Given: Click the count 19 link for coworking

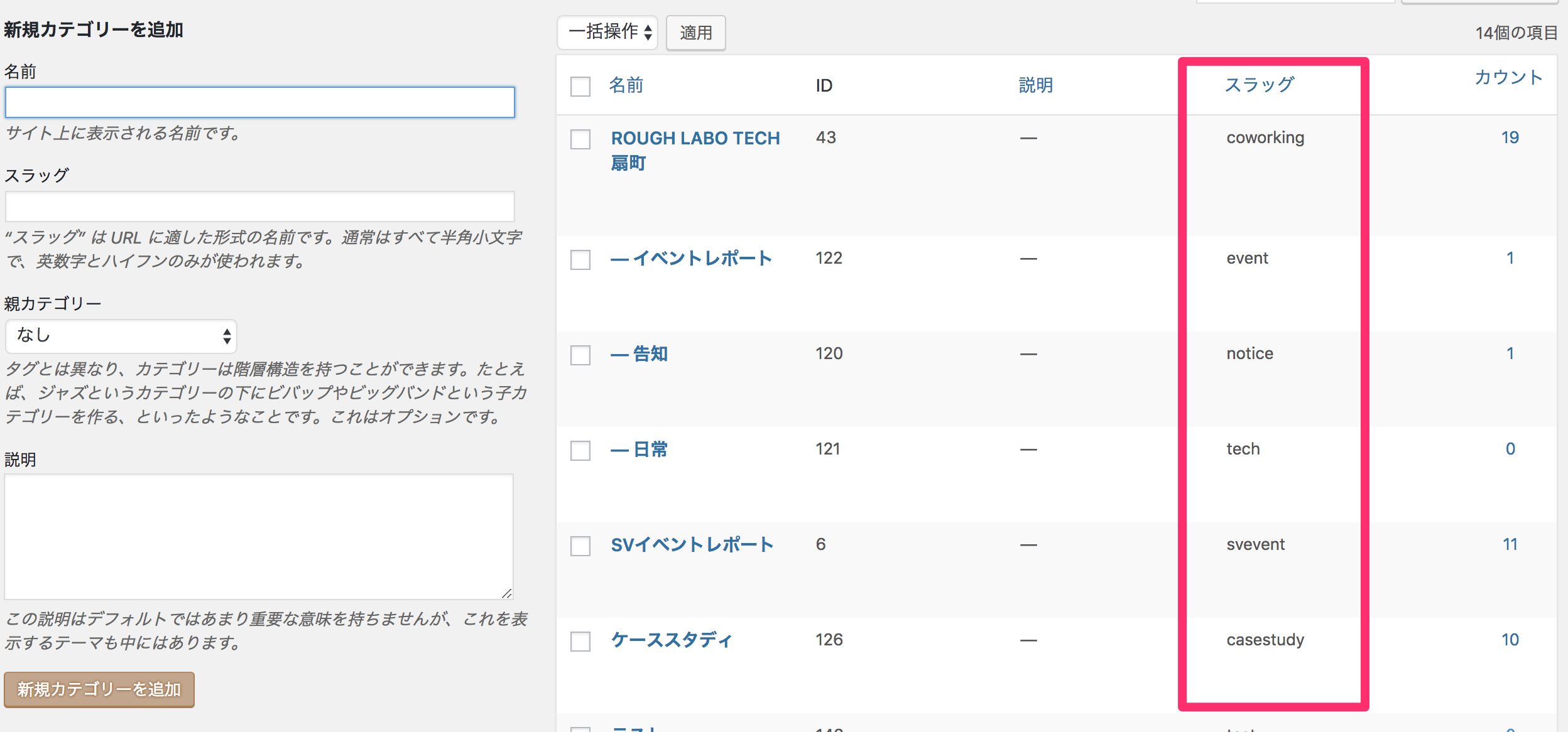Looking at the screenshot, I should coord(1510,137).
